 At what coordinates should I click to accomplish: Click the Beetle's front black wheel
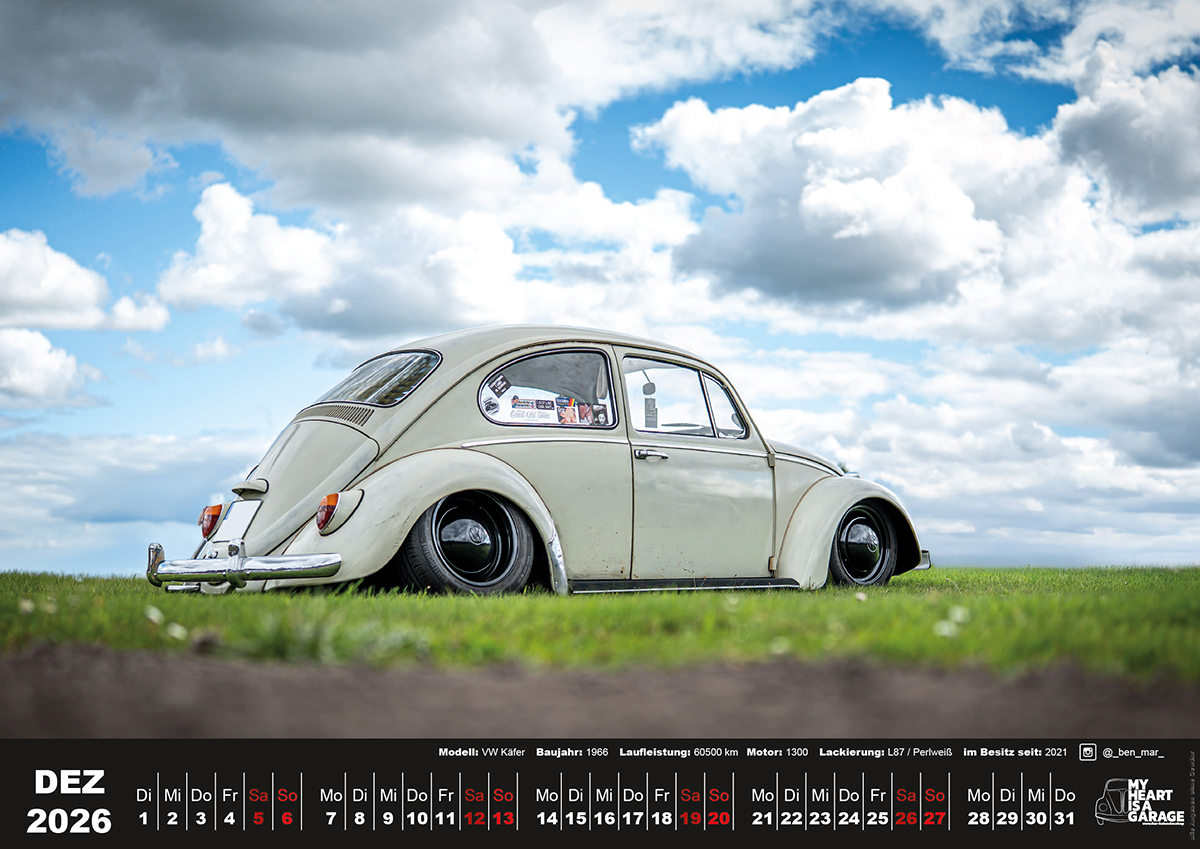pos(863,544)
